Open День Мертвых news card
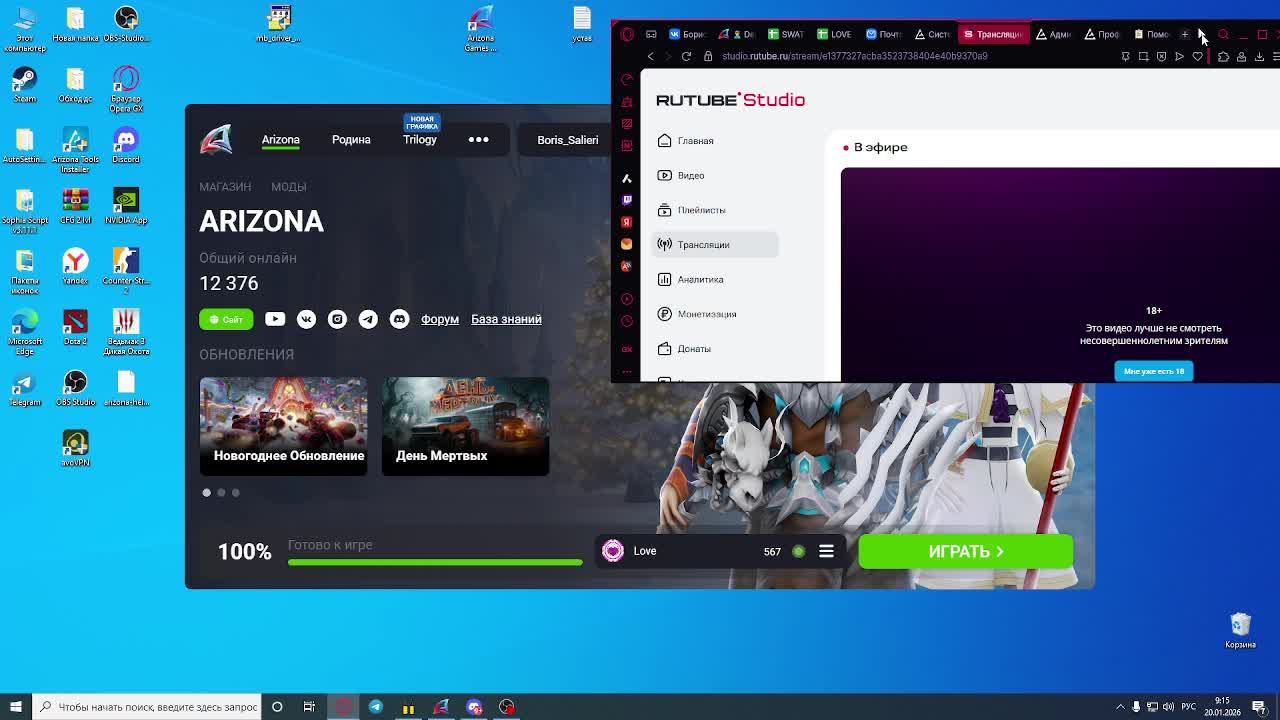1280x720 pixels. click(465, 426)
